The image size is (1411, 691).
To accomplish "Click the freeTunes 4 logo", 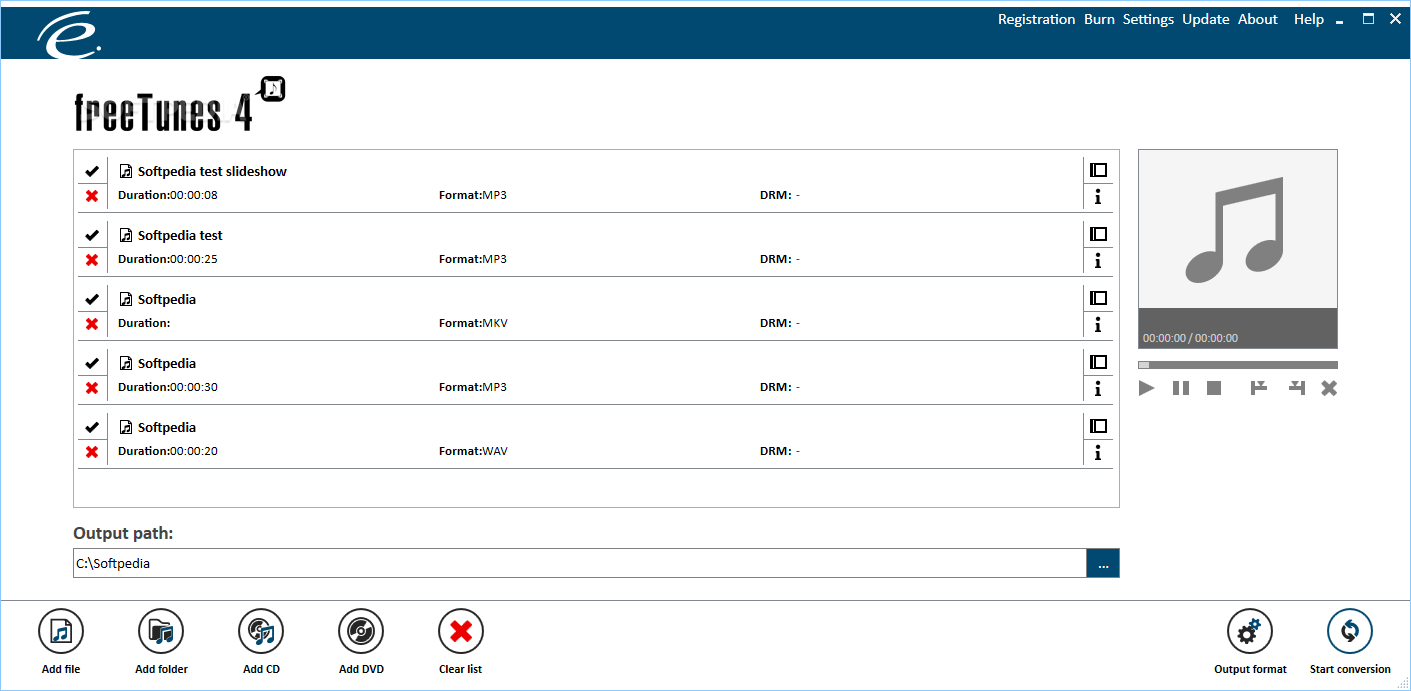I will (x=180, y=105).
